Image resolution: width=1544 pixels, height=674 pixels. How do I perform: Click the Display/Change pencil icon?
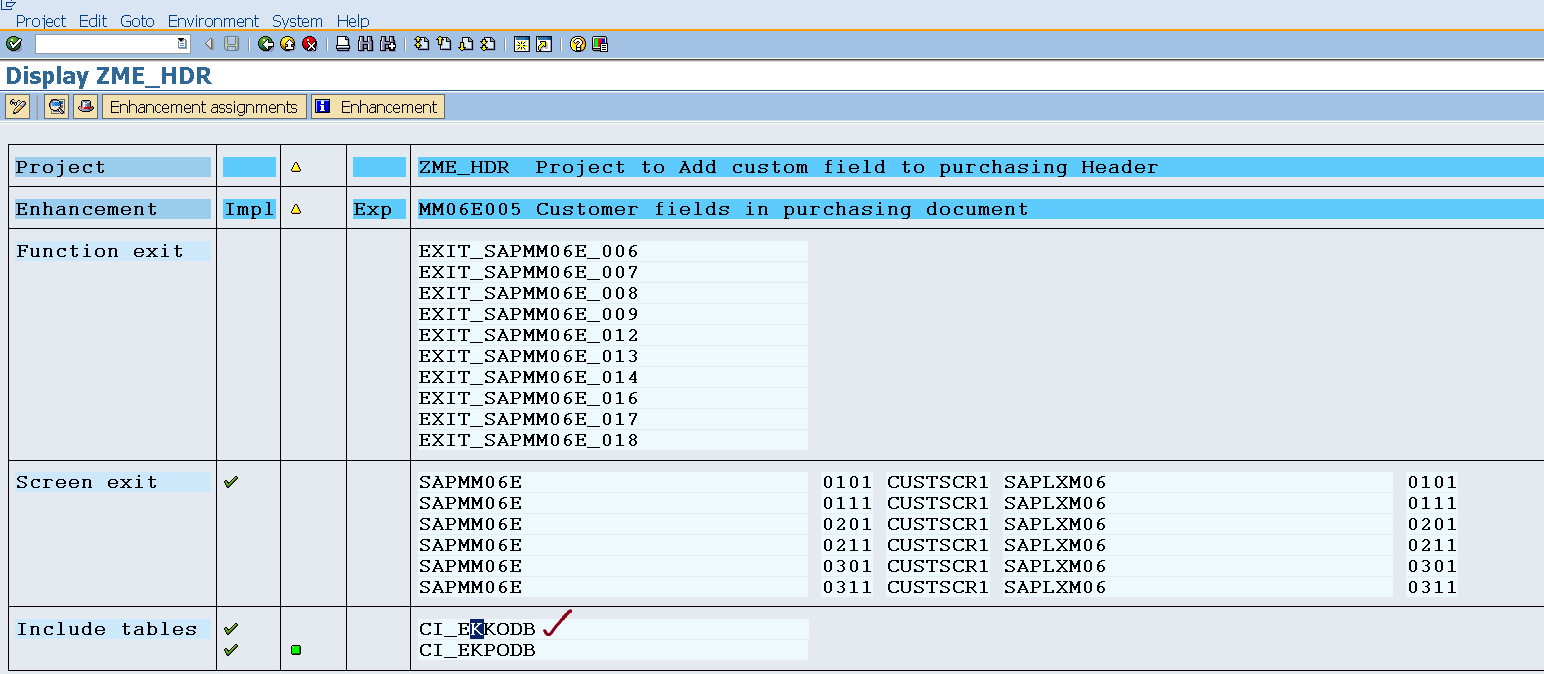[16, 106]
